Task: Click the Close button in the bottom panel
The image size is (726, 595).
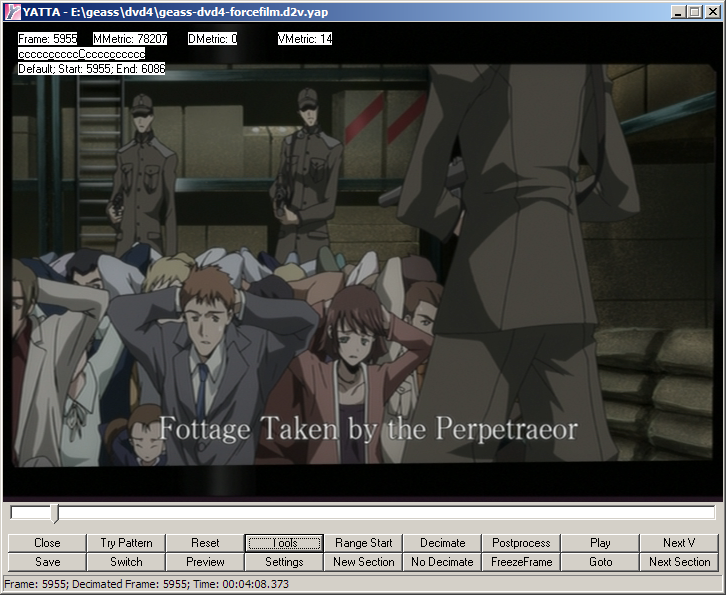Action: pyautogui.click(x=47, y=543)
